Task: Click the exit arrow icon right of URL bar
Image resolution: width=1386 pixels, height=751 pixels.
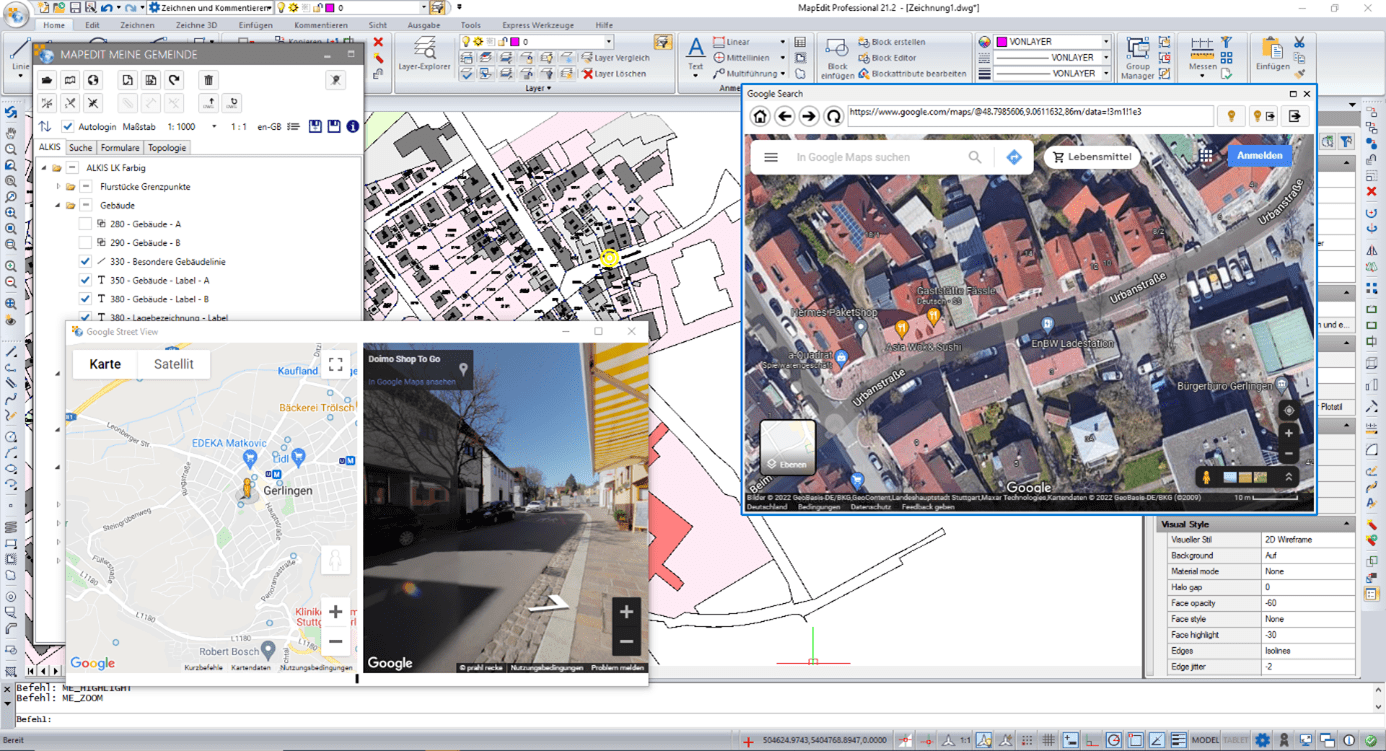Action: (1295, 116)
